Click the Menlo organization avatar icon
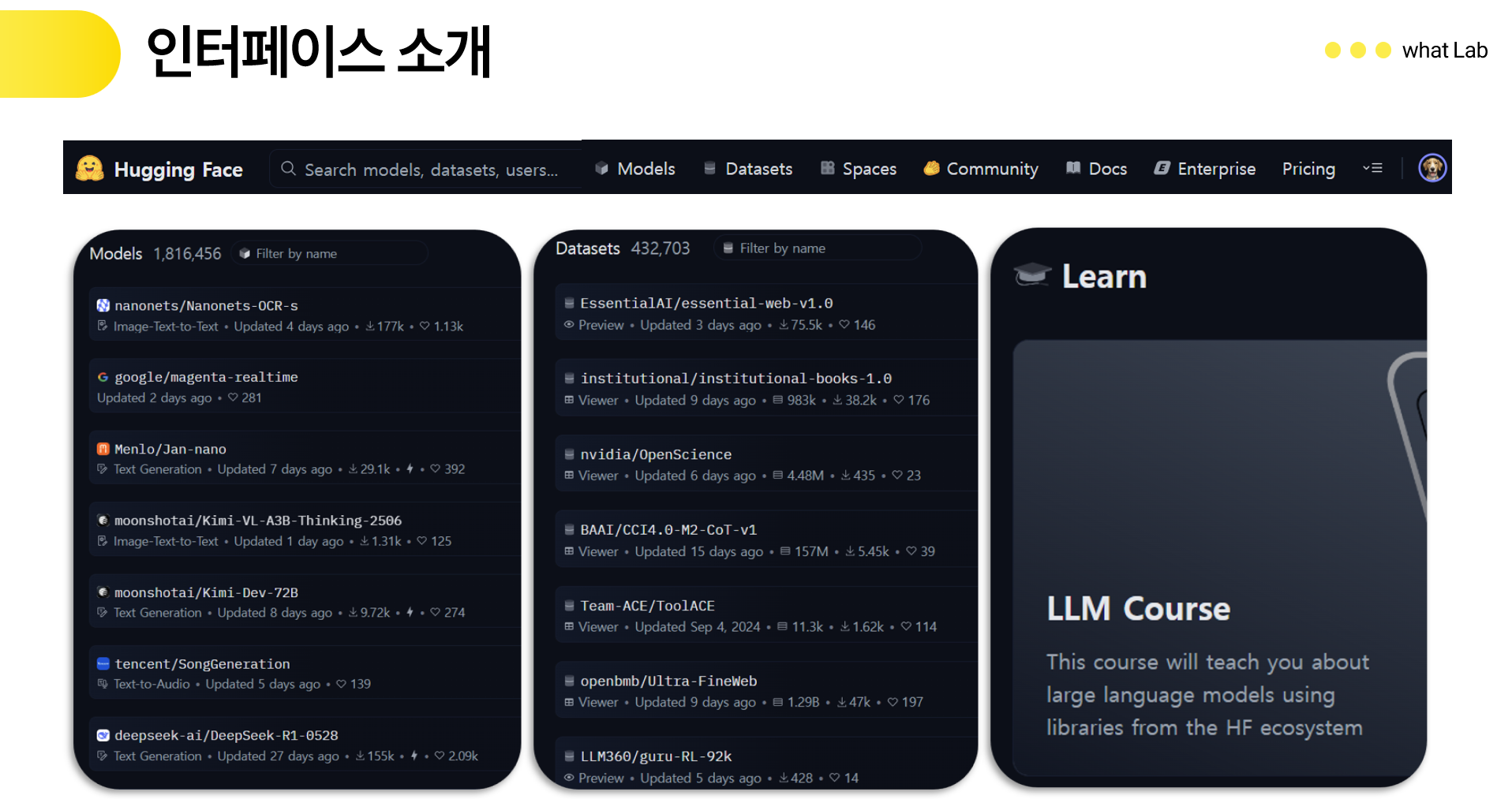The width and height of the screenshot is (1512, 799). pos(103,449)
